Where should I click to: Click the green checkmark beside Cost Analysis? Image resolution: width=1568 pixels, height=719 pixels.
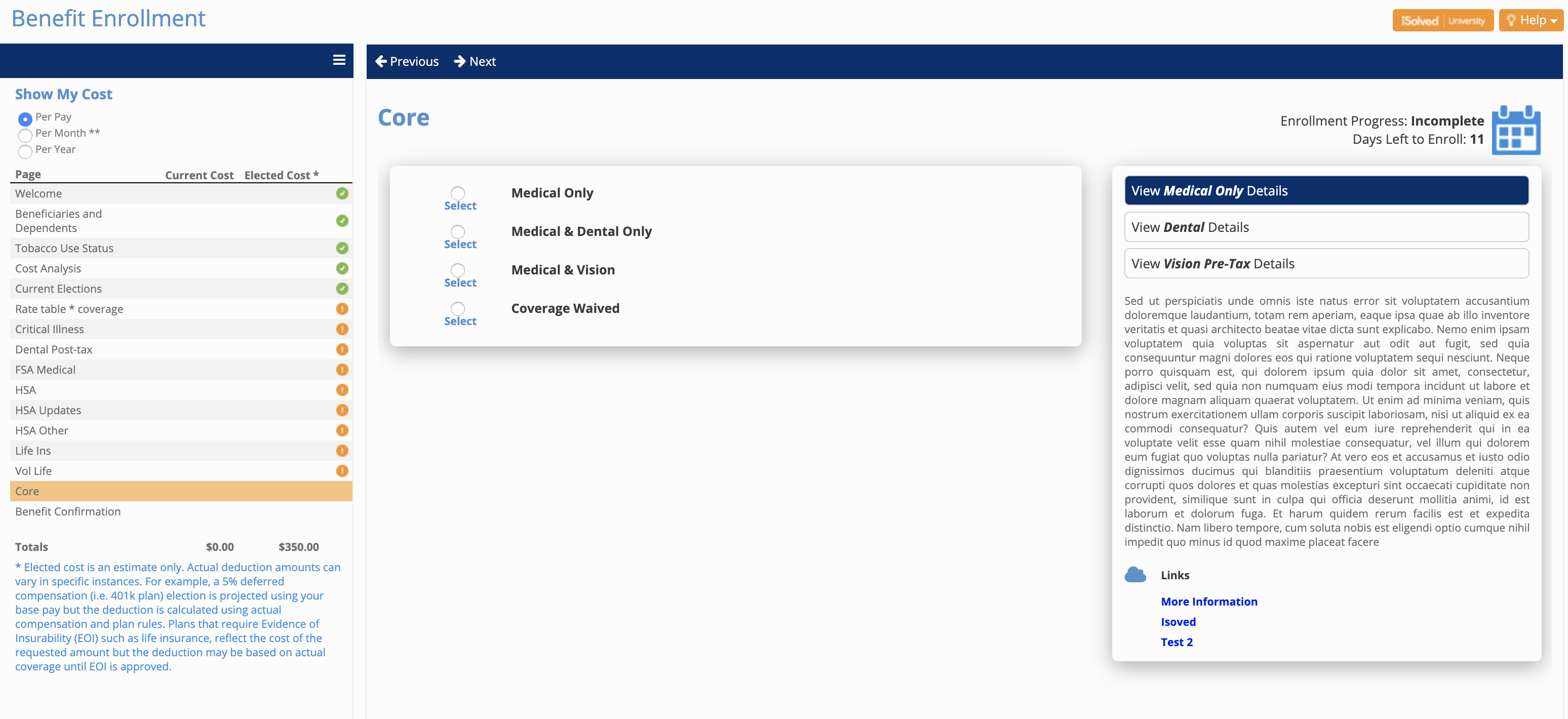click(x=342, y=268)
